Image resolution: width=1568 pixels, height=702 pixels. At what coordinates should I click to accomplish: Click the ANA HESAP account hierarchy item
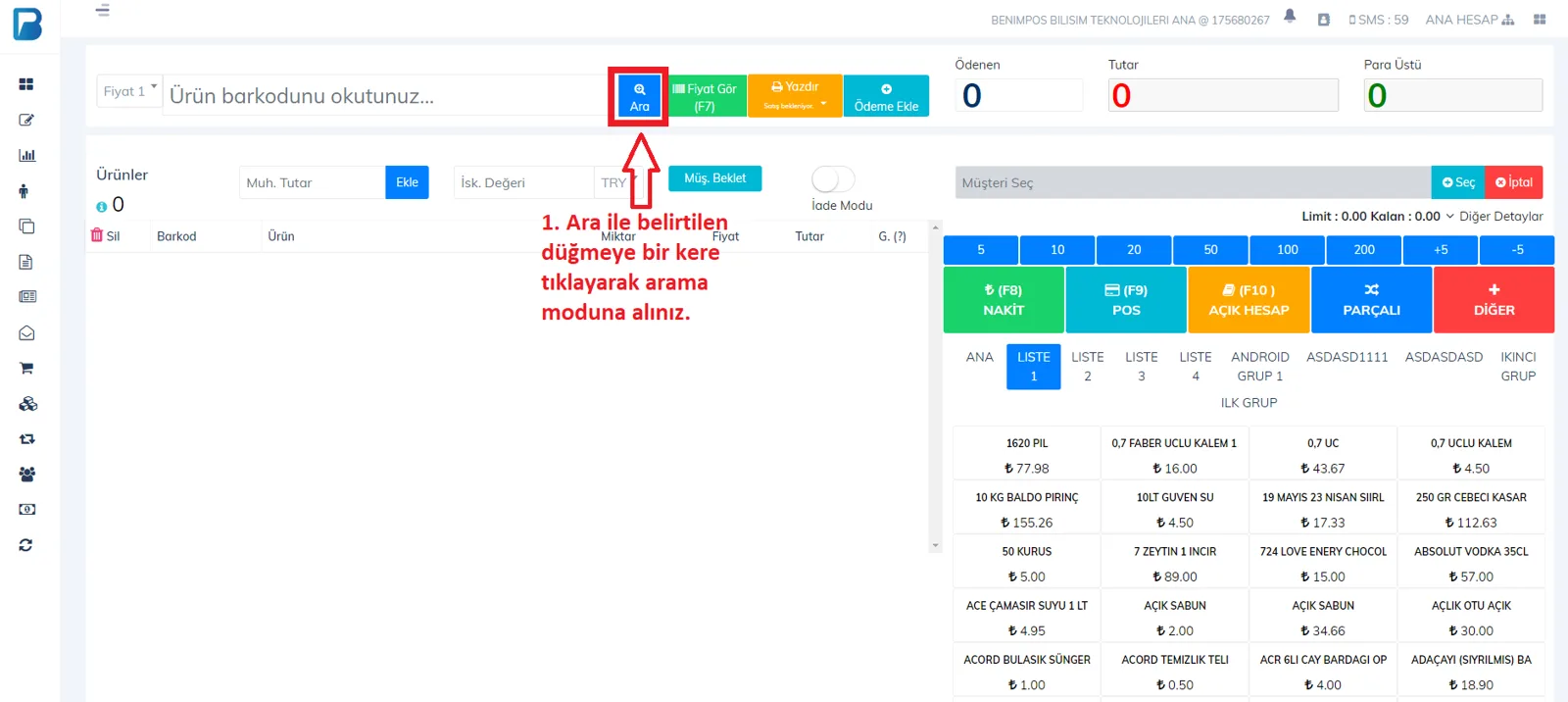[1469, 20]
